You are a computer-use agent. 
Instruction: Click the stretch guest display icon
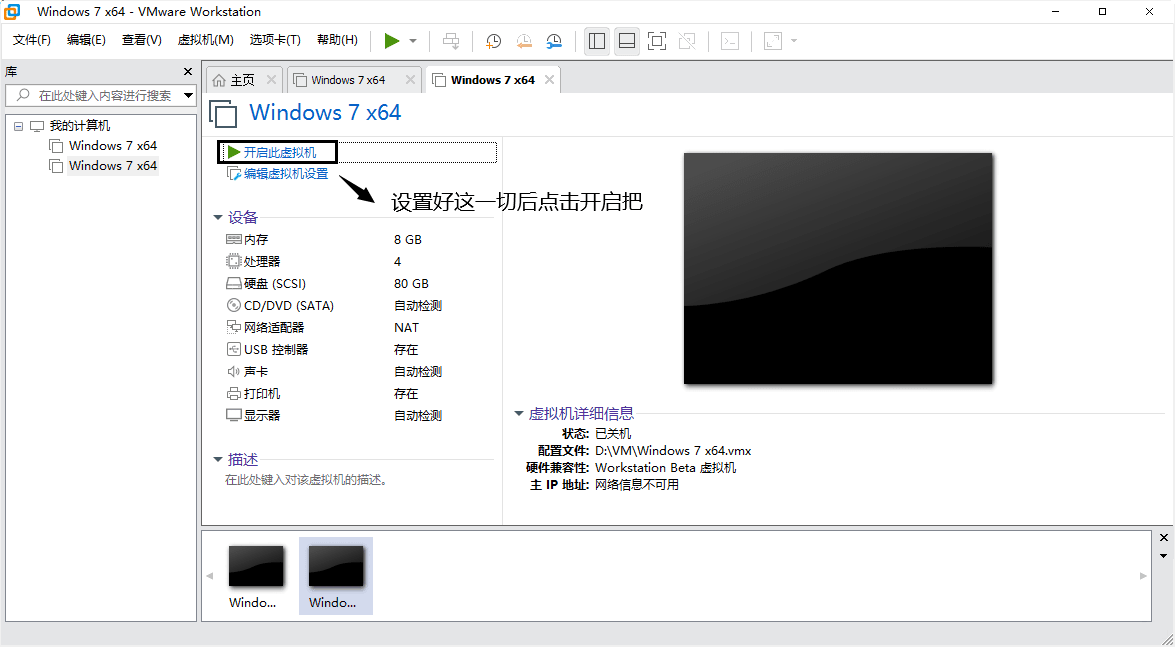(x=773, y=41)
